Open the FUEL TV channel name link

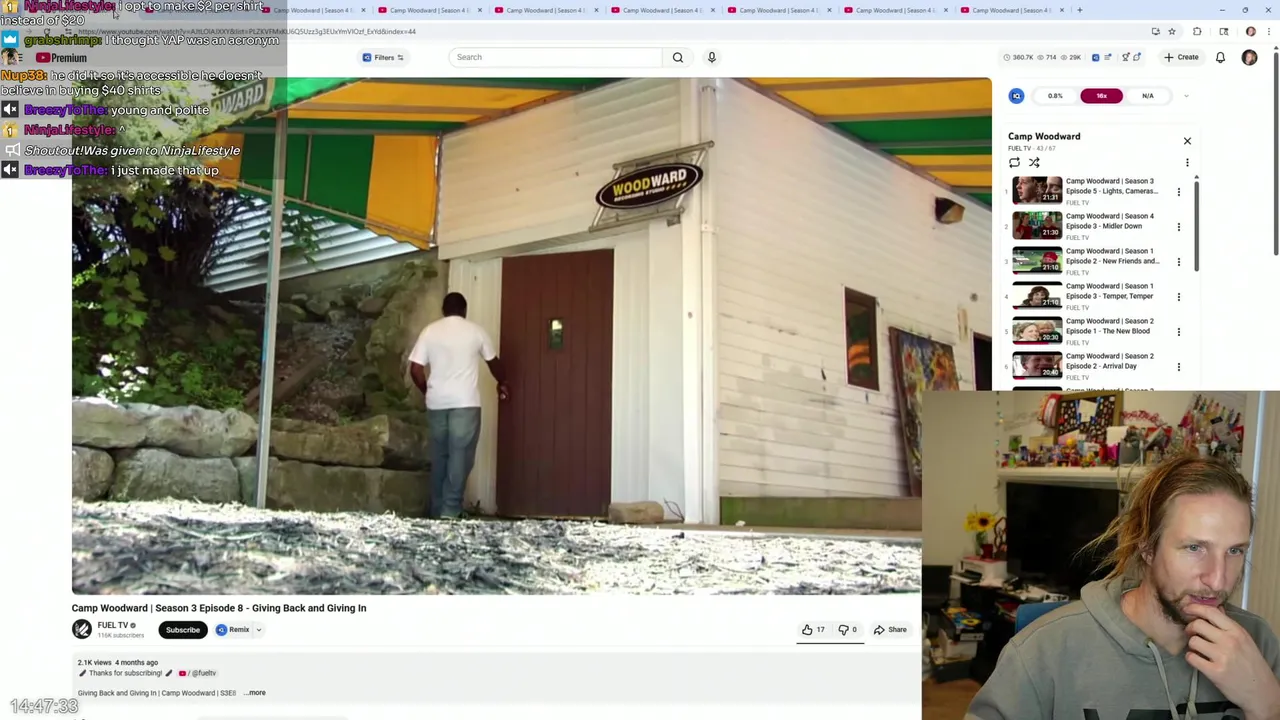coord(112,625)
